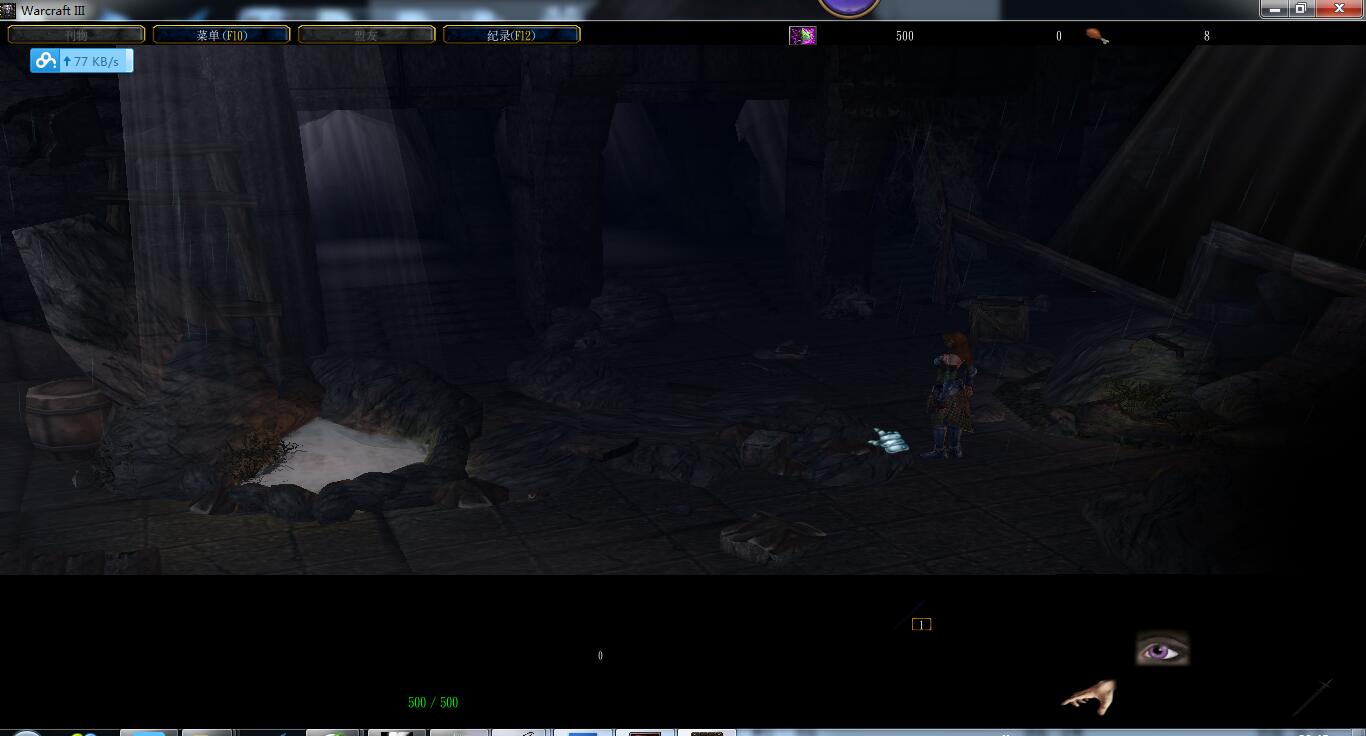Click the cloud upload speed widget icon
The width and height of the screenshot is (1366, 736).
tap(45, 61)
